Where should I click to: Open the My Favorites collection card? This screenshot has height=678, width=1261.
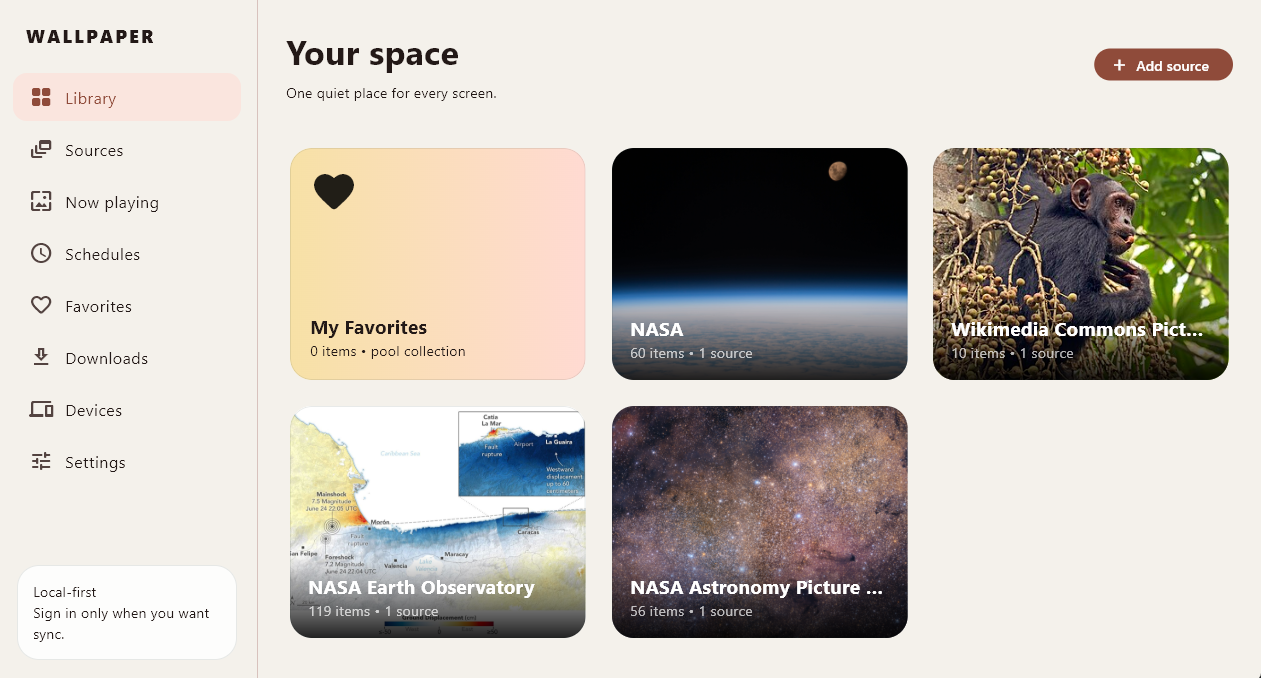click(438, 264)
